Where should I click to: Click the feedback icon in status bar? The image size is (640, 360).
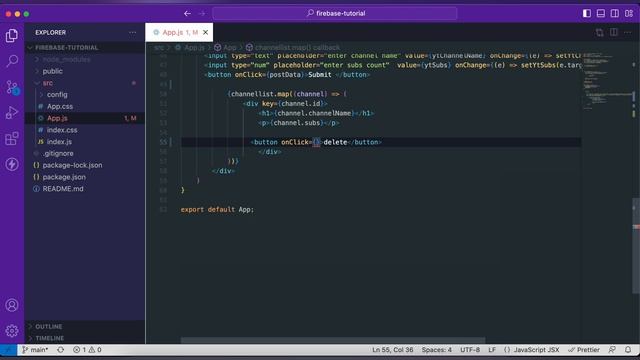[612, 350]
